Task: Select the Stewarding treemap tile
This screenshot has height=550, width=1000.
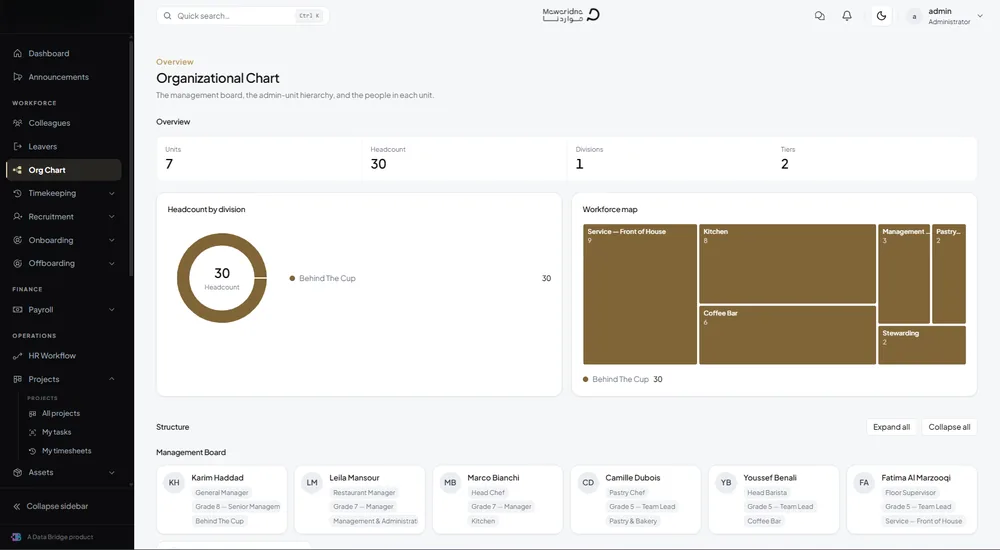Action: 922,345
